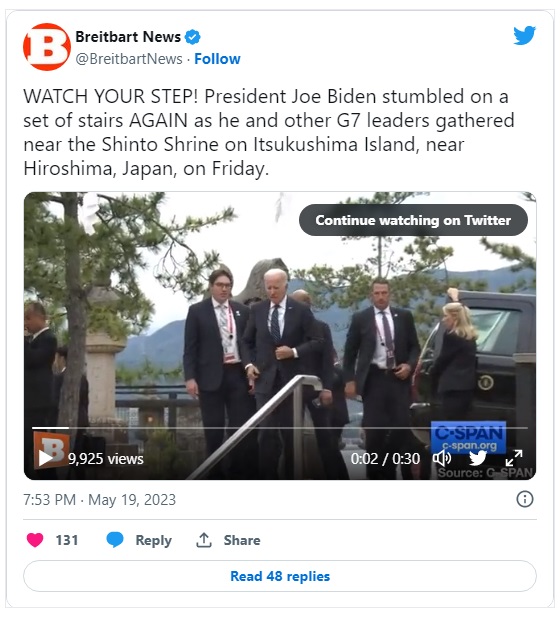Seek along the video progress bar
Screen dimensions: 560x619
point(280,428)
